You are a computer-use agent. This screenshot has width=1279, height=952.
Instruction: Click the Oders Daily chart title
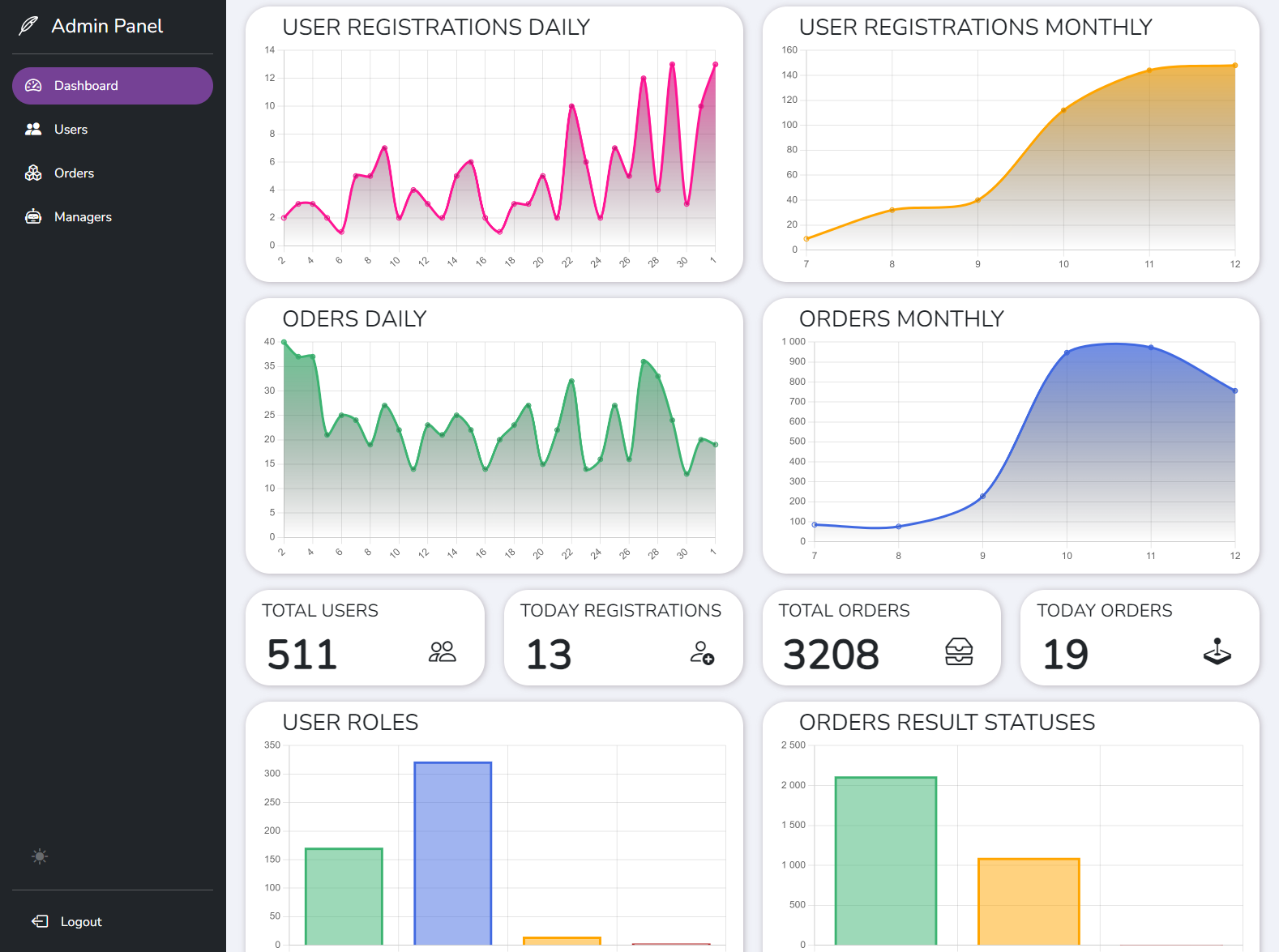click(354, 319)
